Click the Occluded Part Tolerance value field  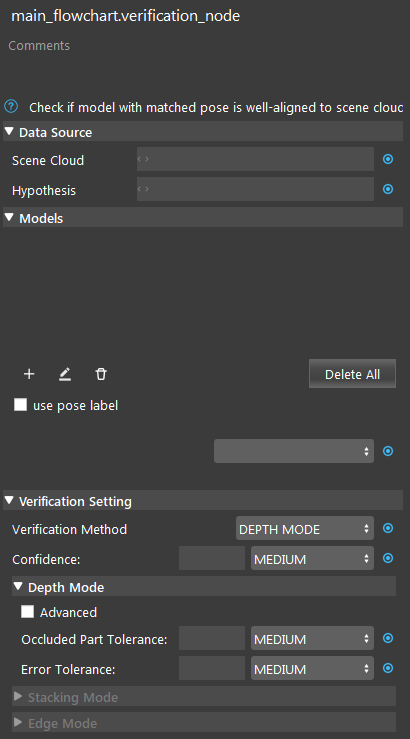click(212, 638)
